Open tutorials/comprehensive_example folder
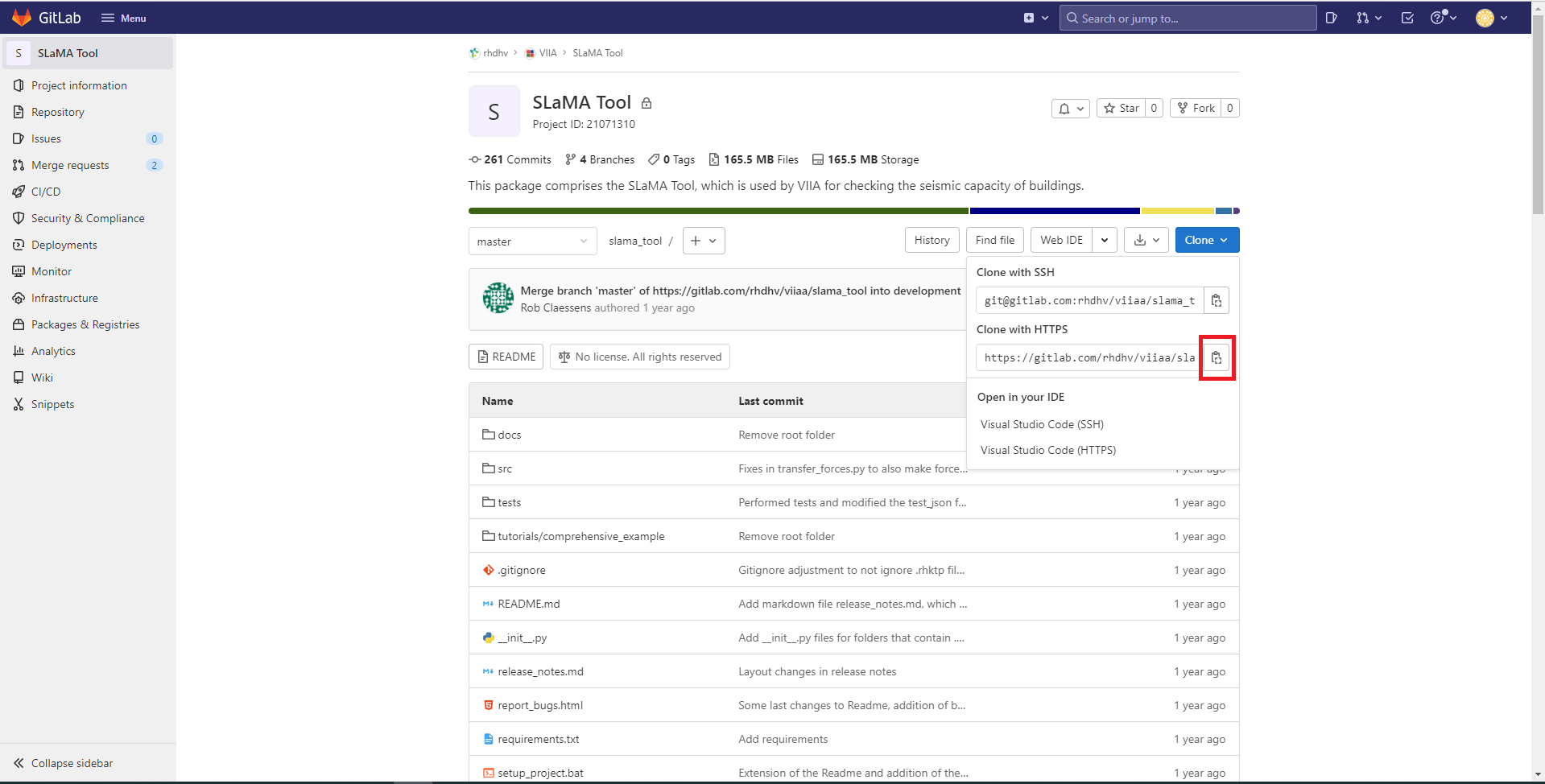 point(581,536)
